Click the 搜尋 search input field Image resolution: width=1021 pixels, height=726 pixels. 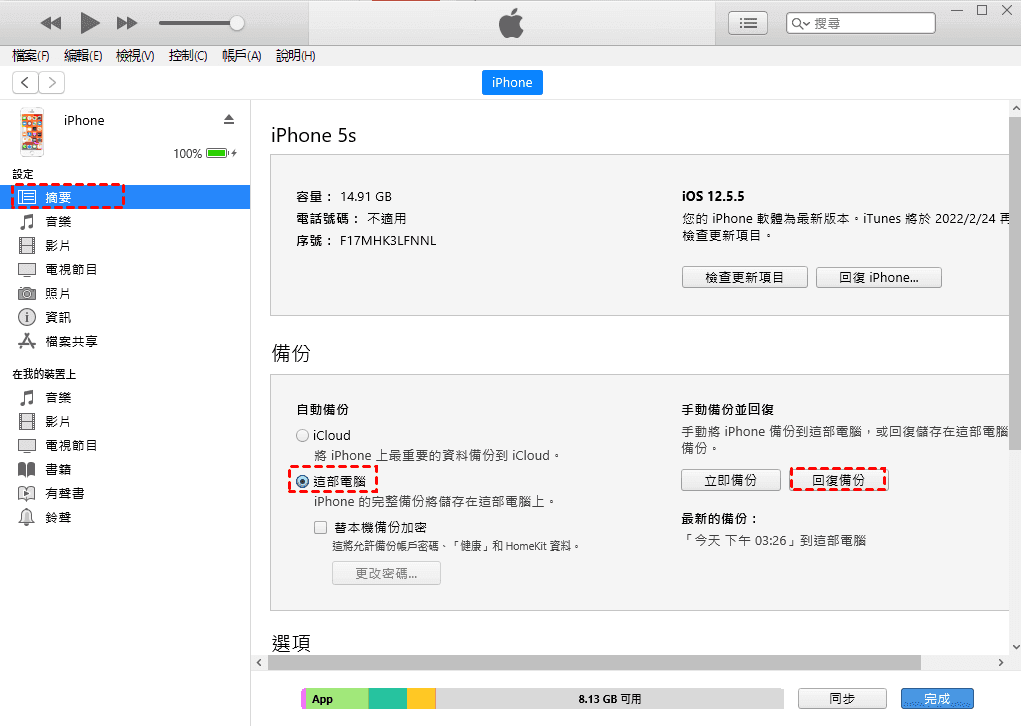pos(872,23)
